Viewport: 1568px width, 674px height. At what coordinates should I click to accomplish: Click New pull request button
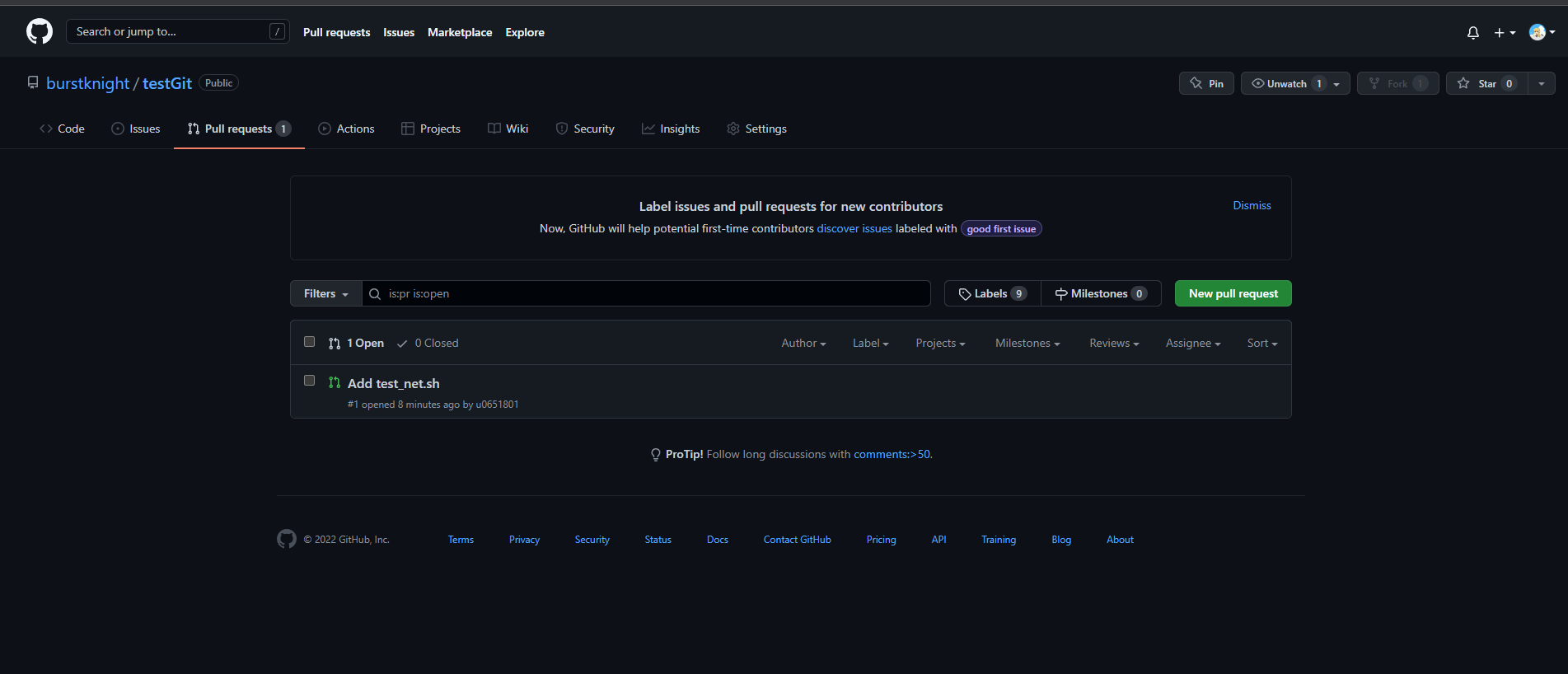point(1233,293)
